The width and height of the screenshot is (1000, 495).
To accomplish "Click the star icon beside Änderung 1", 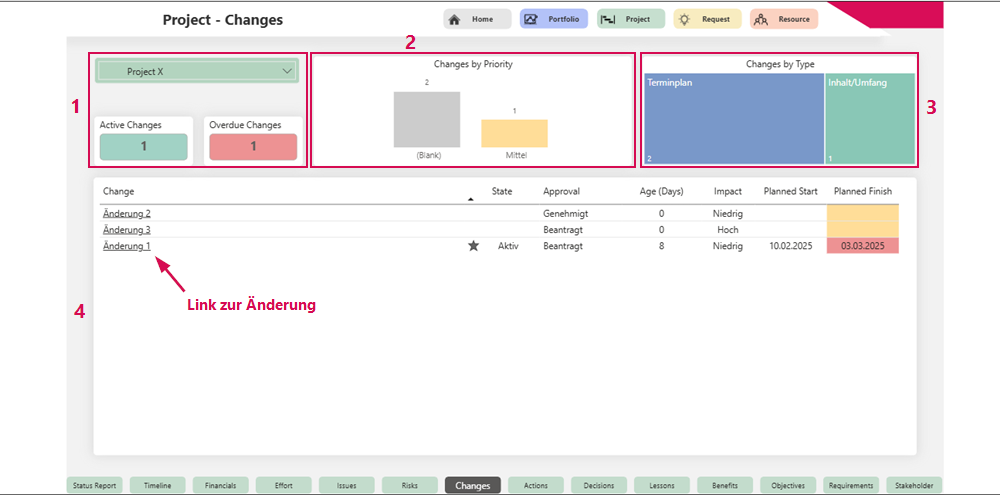I will click(473, 246).
